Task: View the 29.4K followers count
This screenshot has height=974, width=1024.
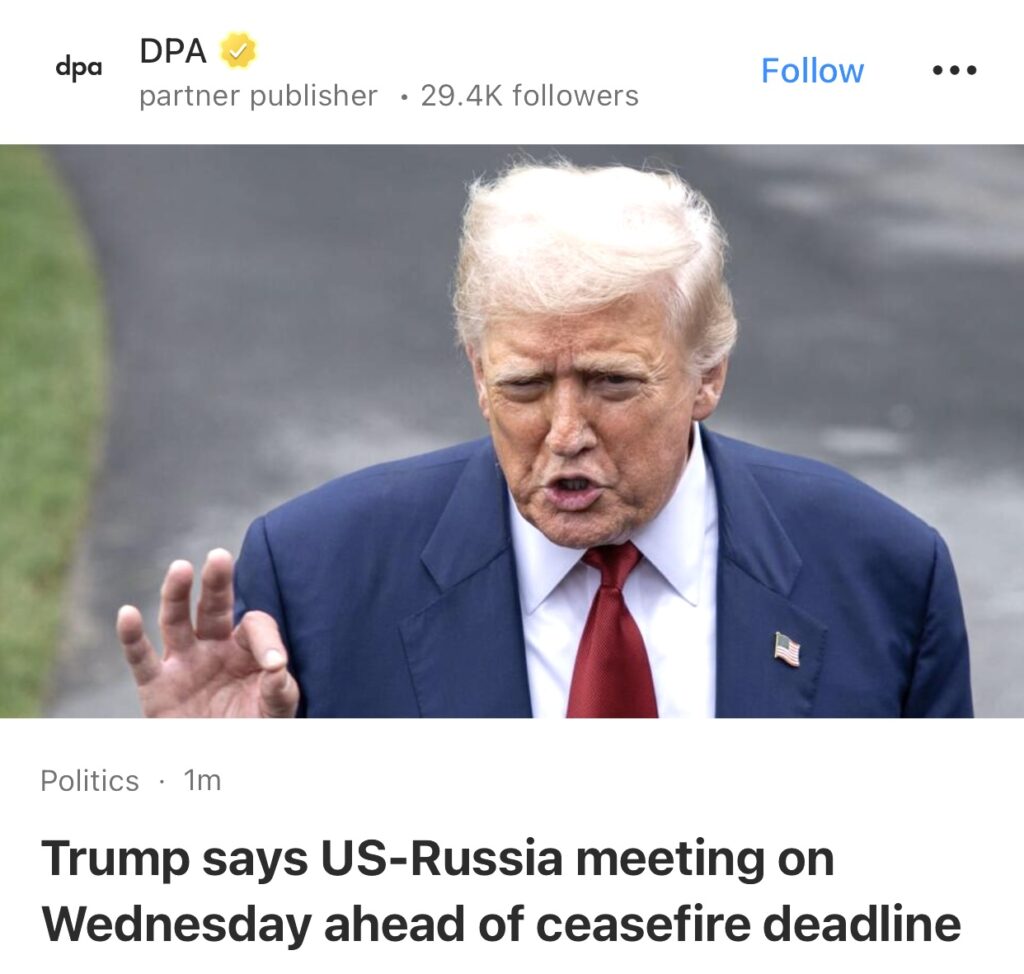Action: point(530,95)
